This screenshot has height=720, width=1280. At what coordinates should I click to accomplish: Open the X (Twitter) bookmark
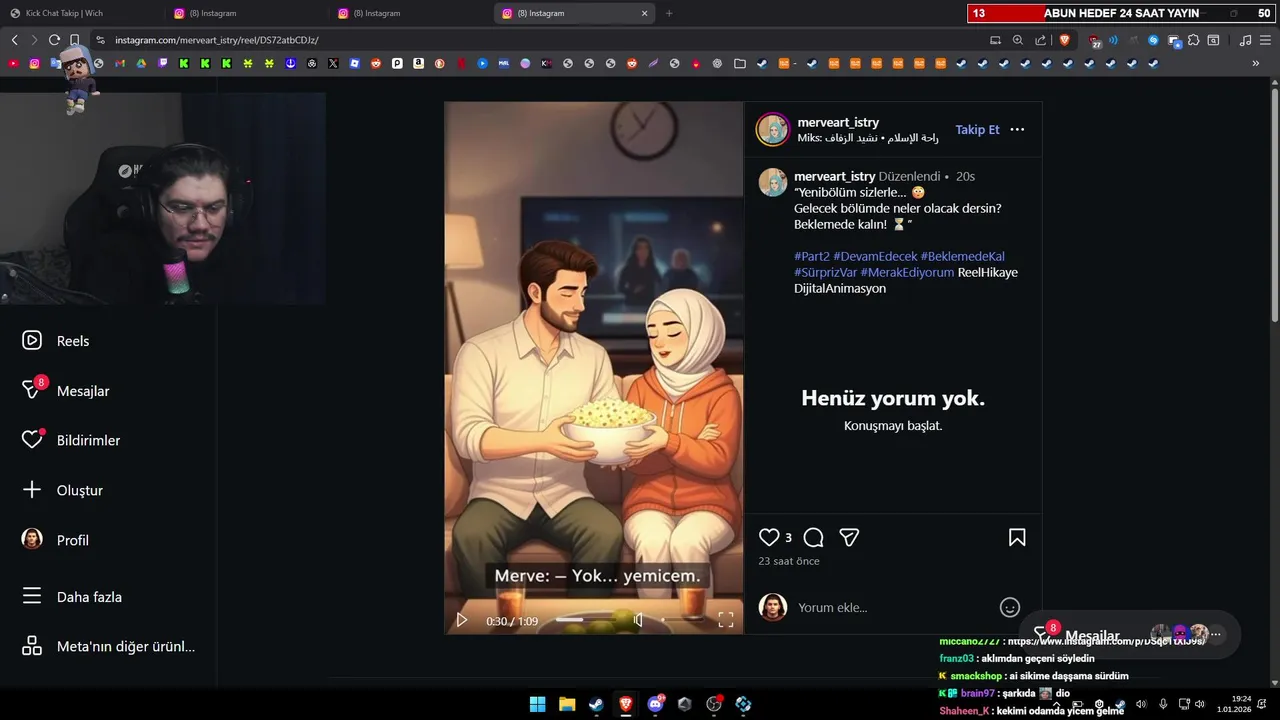coord(333,63)
